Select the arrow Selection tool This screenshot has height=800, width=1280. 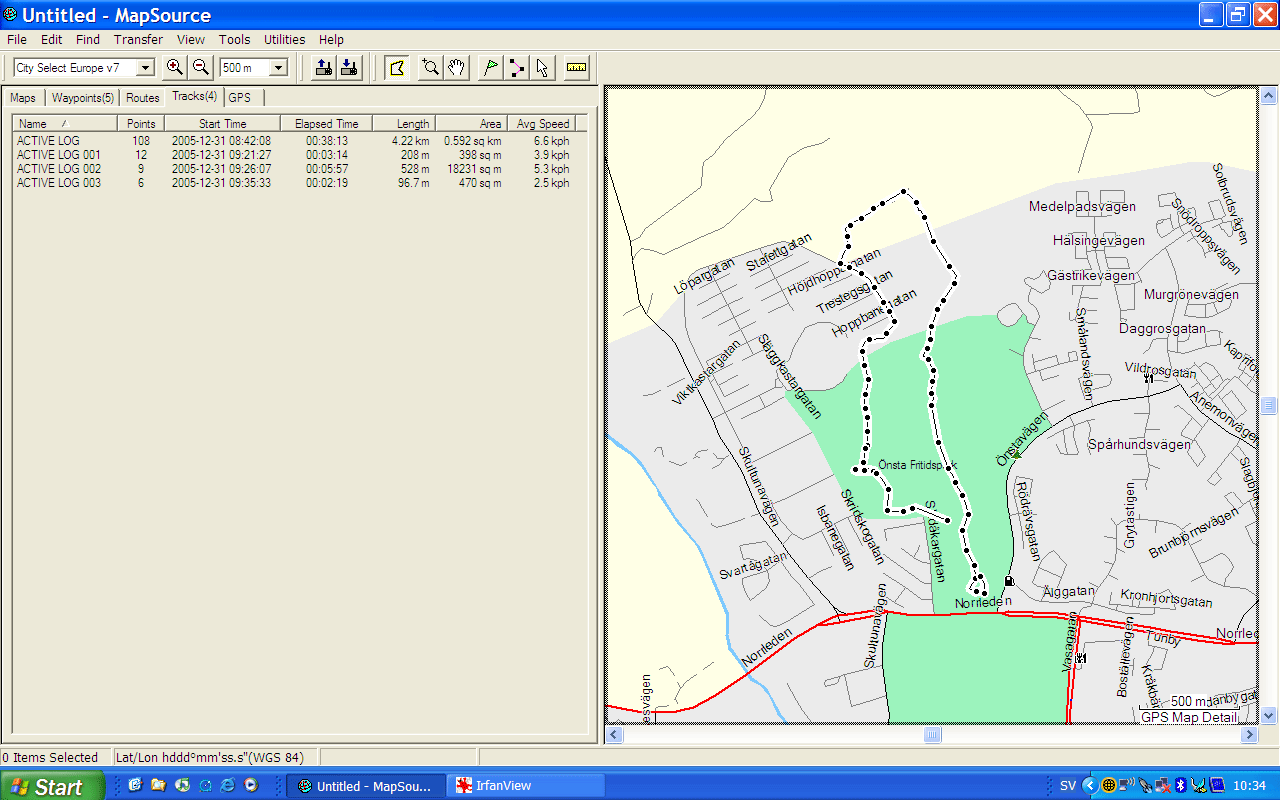tap(541, 67)
